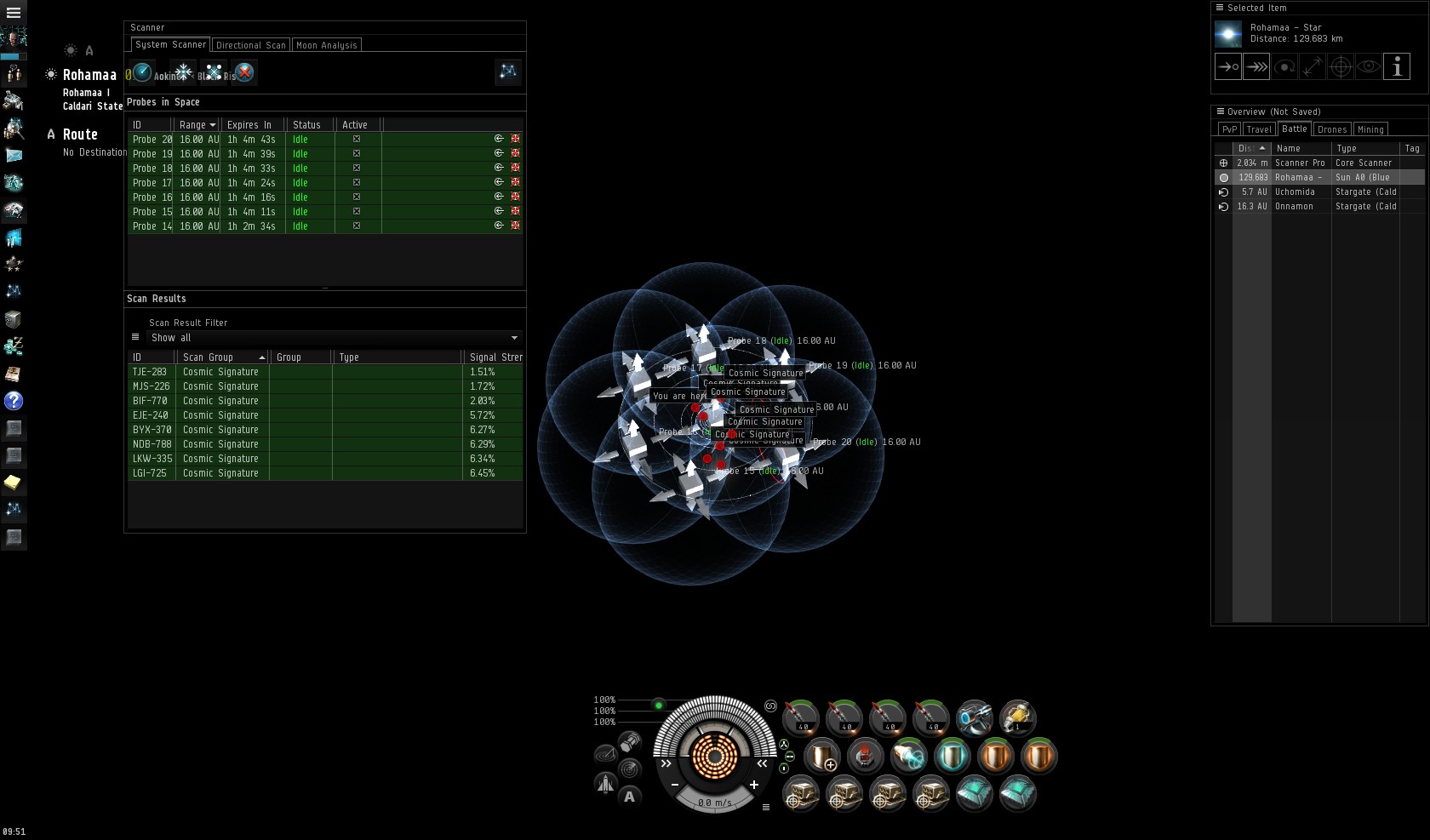Click the autopilot A button on HUD
1430x840 pixels.
tap(630, 797)
